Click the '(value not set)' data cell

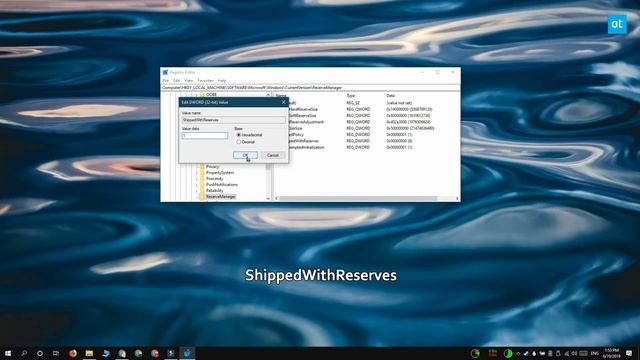[x=399, y=103]
